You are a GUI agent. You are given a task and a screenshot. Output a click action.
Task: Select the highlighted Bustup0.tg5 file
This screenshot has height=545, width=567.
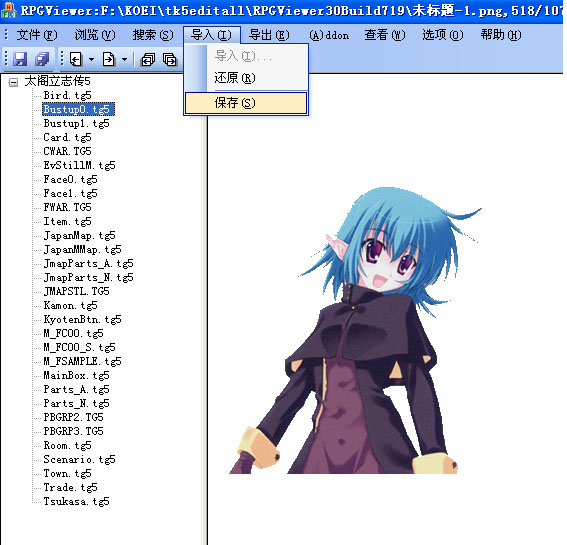[78, 109]
